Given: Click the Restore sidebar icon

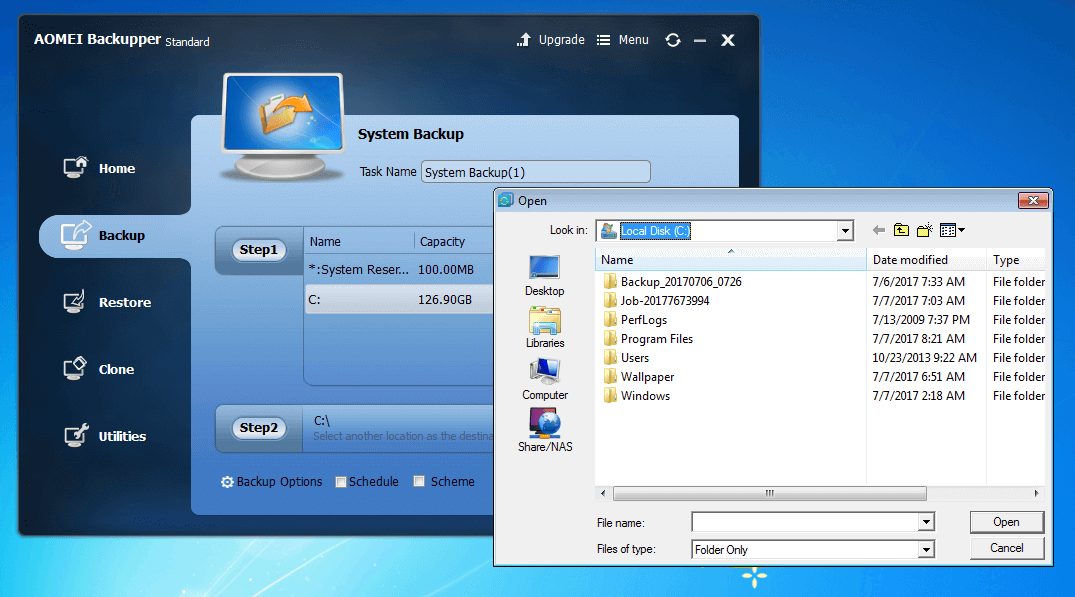Looking at the screenshot, I should point(74,302).
